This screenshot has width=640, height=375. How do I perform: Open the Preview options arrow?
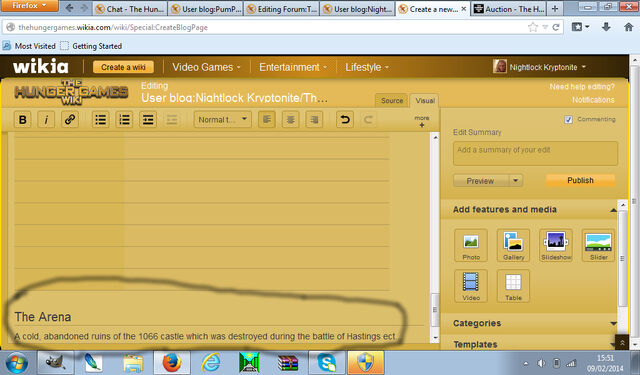coord(516,180)
